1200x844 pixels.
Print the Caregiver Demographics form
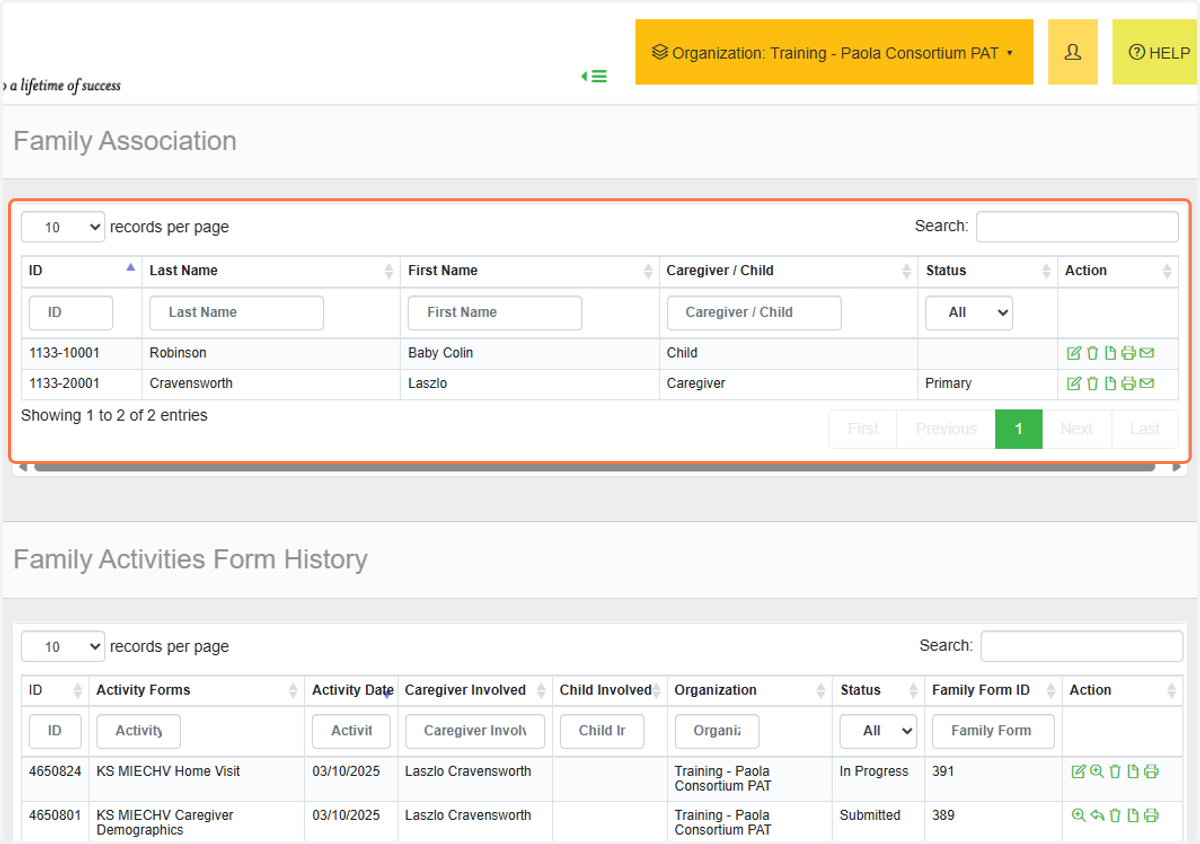(1151, 816)
